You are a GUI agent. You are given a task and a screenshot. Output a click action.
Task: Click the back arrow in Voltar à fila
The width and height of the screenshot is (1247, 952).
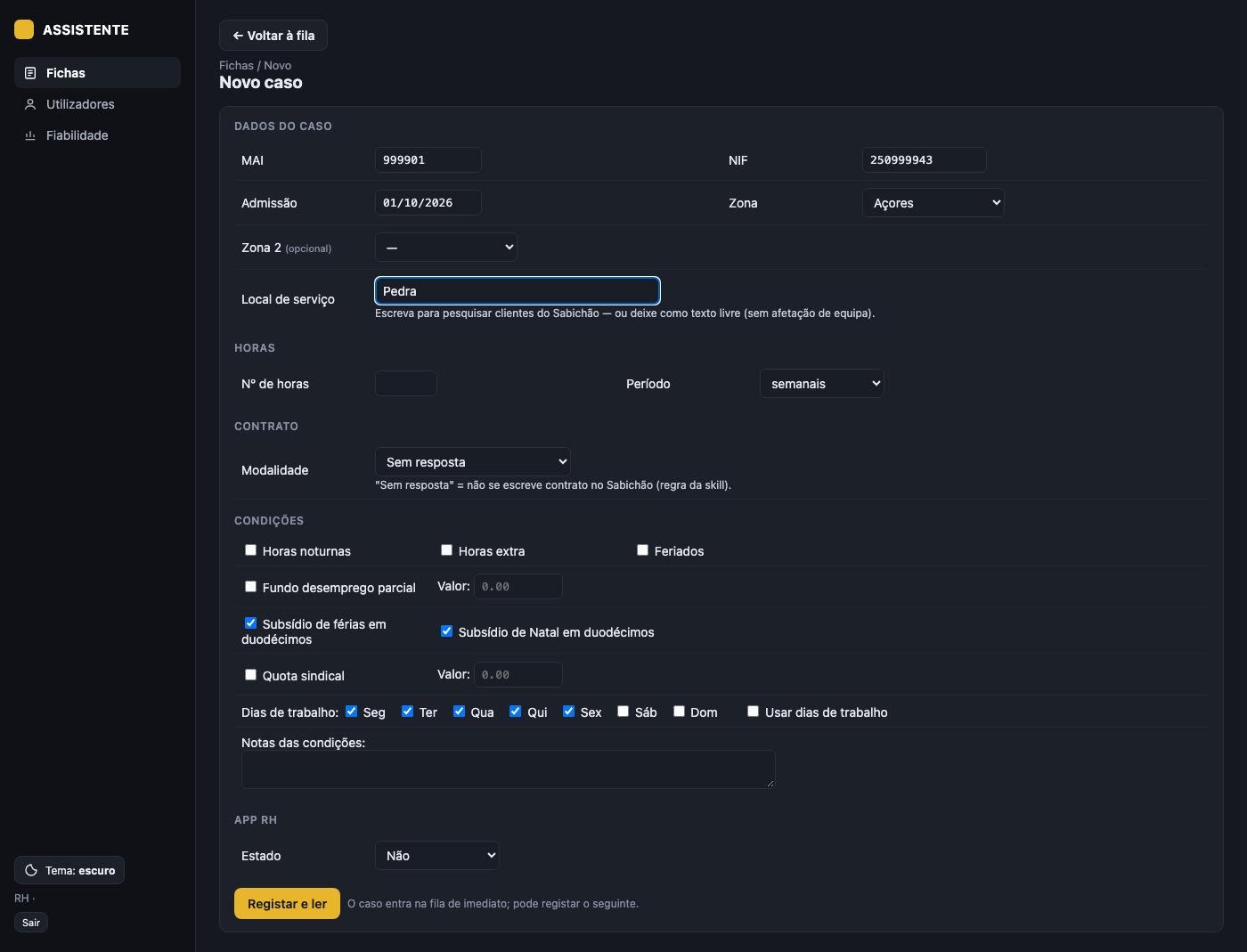point(238,36)
